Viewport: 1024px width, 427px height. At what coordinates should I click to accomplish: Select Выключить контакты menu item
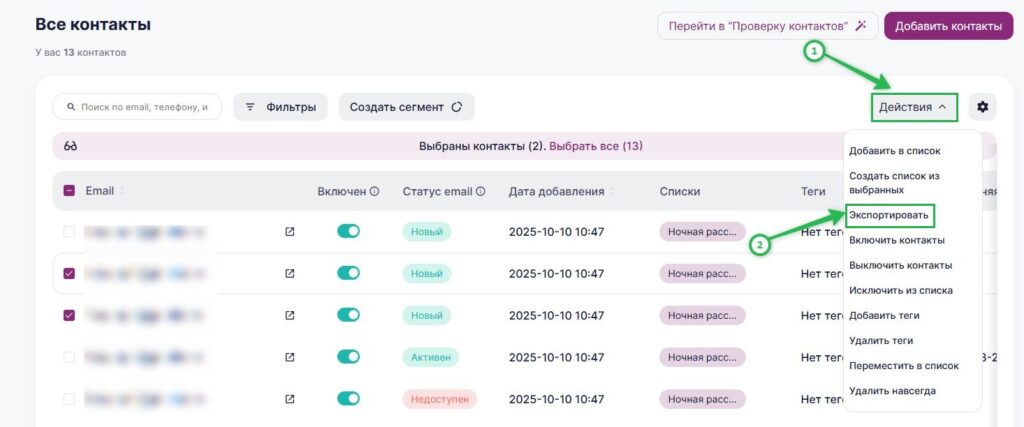(x=901, y=265)
